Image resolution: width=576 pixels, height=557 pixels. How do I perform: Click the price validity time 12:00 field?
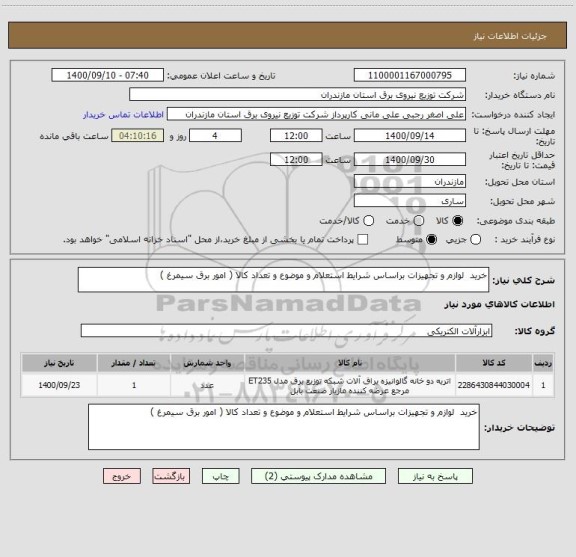click(296, 159)
